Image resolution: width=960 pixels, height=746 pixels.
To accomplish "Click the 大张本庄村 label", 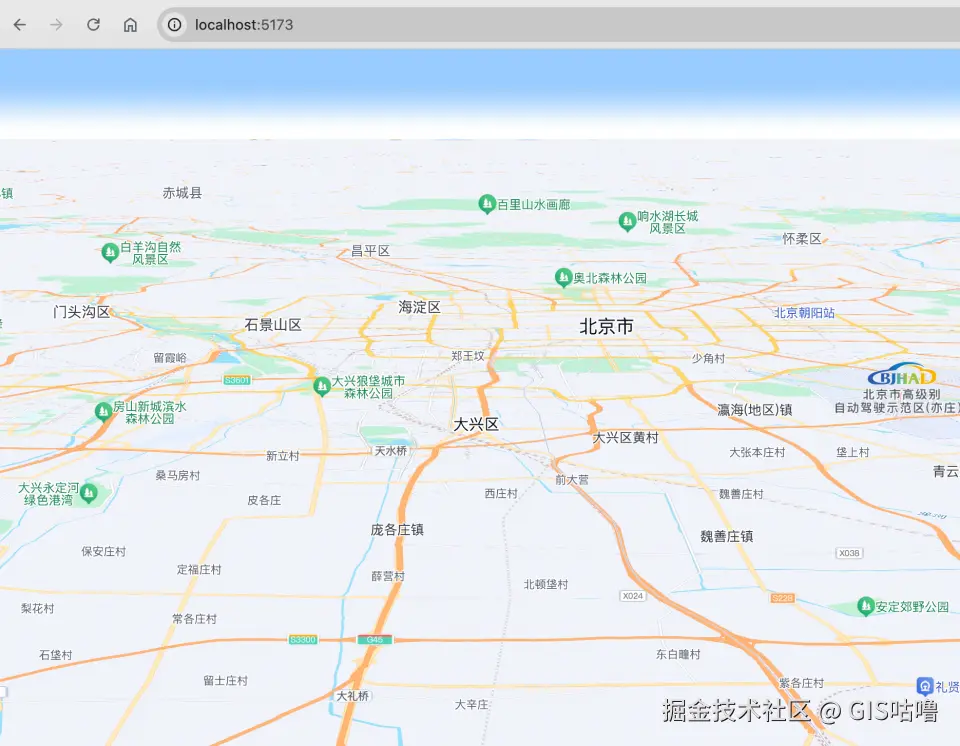I will click(x=757, y=452).
